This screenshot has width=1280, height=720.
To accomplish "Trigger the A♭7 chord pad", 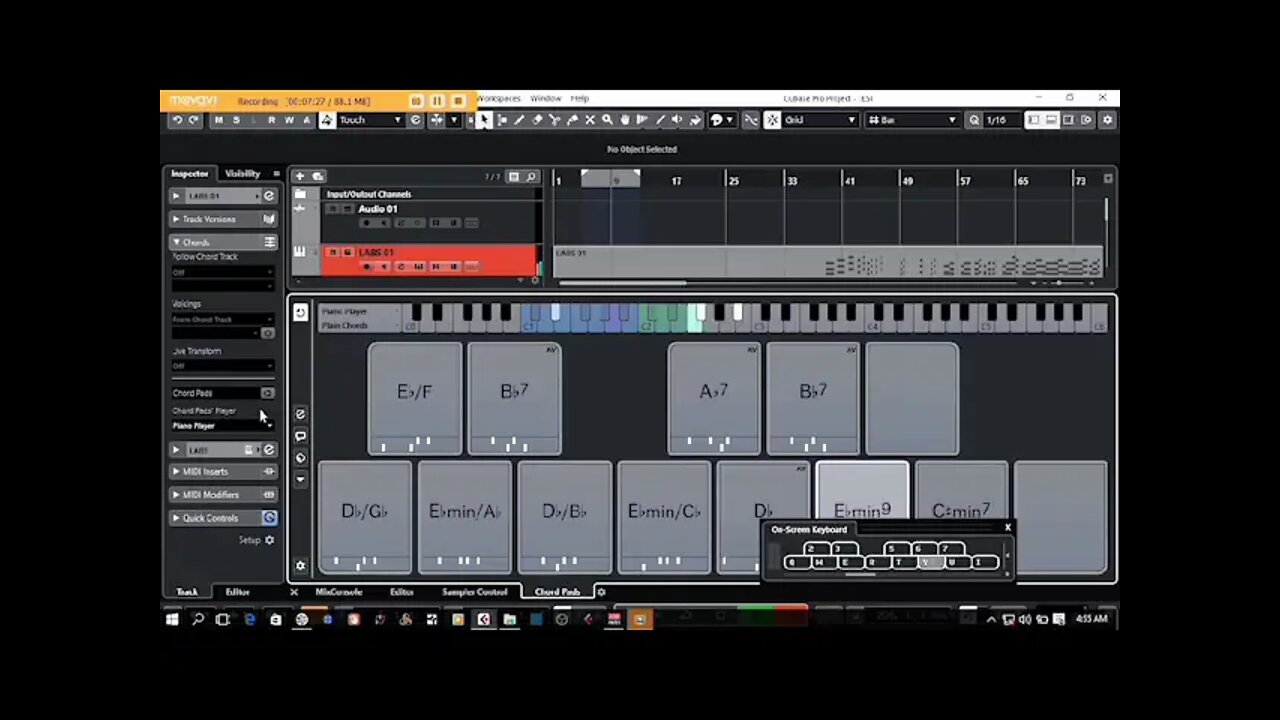I will point(714,398).
